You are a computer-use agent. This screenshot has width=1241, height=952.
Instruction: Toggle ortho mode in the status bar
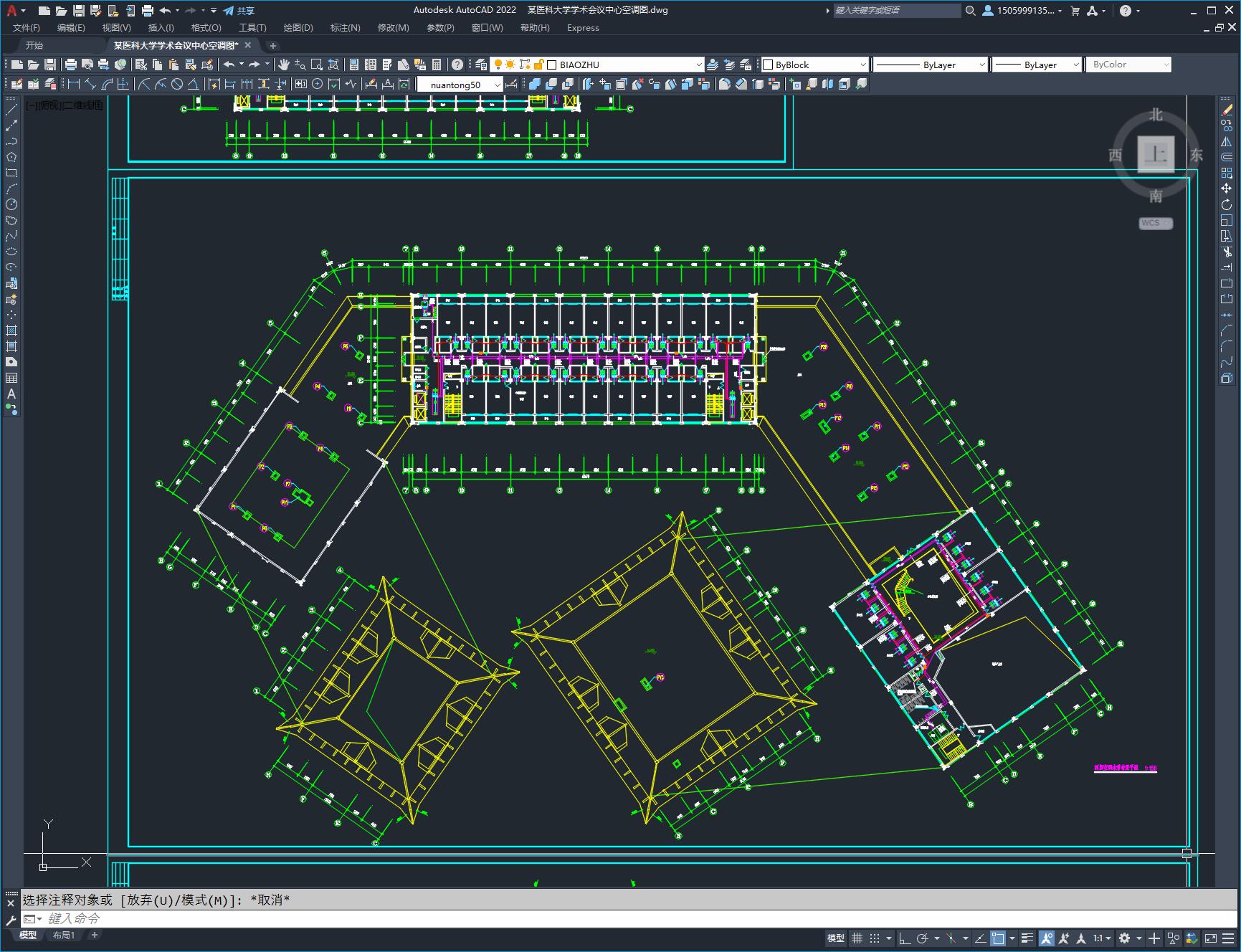pyautogui.click(x=905, y=938)
